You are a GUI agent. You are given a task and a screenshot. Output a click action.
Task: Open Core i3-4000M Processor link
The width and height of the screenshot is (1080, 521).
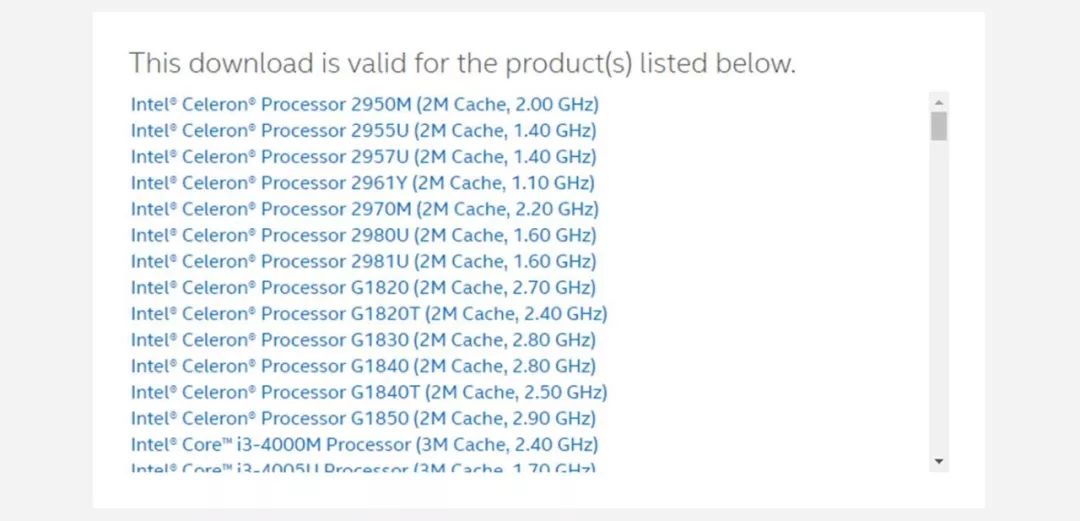365,444
